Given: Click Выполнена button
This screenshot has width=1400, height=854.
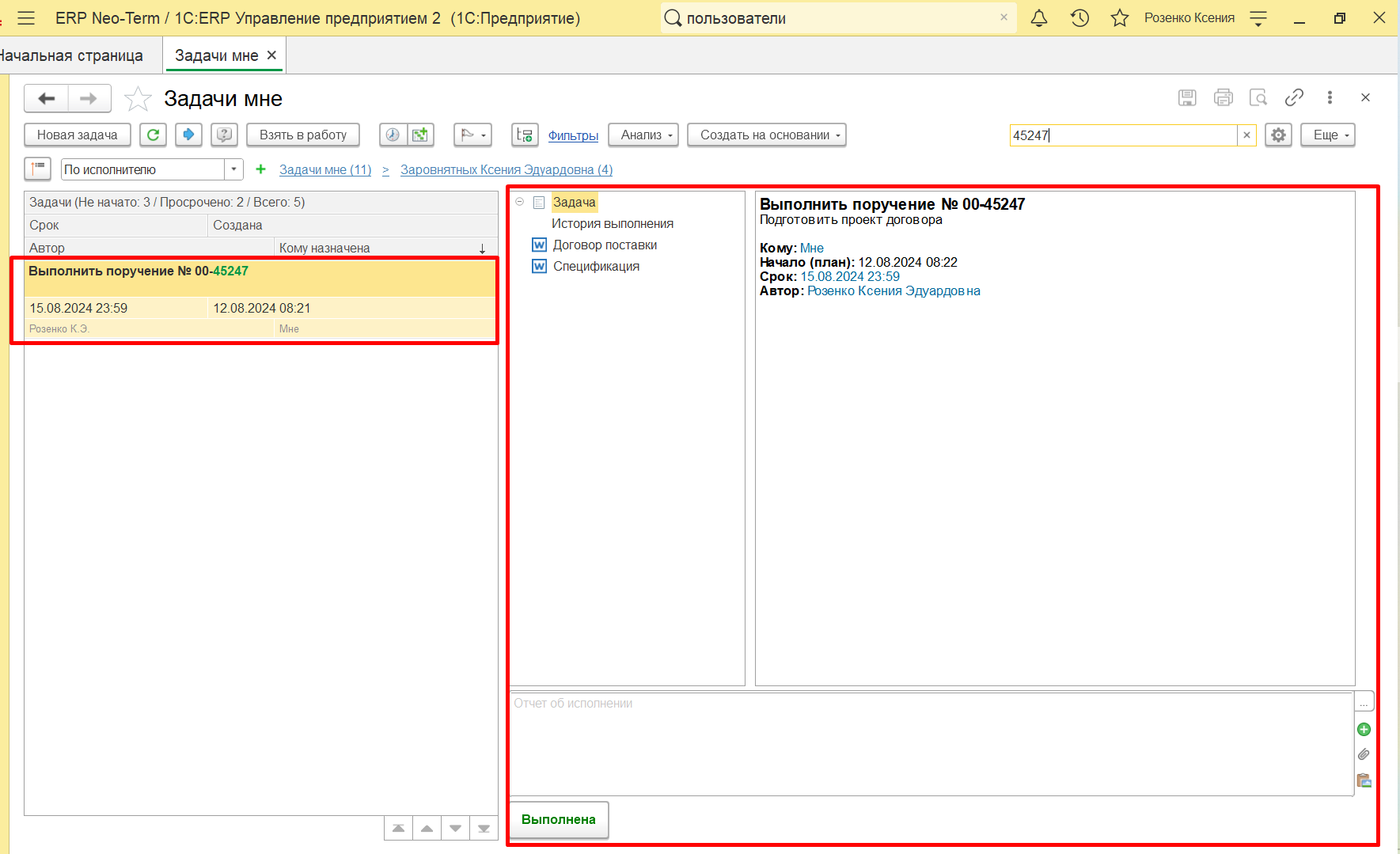Looking at the screenshot, I should [559, 819].
